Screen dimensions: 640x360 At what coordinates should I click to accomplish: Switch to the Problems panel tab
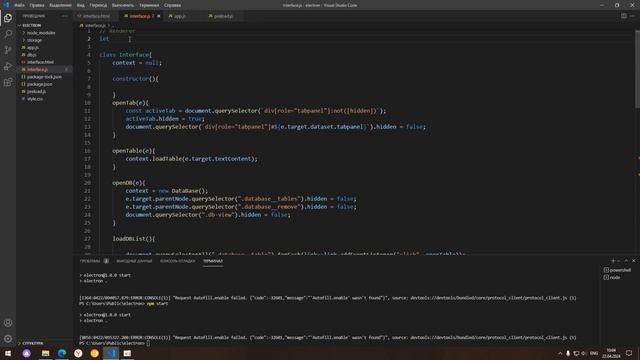click(x=94, y=261)
